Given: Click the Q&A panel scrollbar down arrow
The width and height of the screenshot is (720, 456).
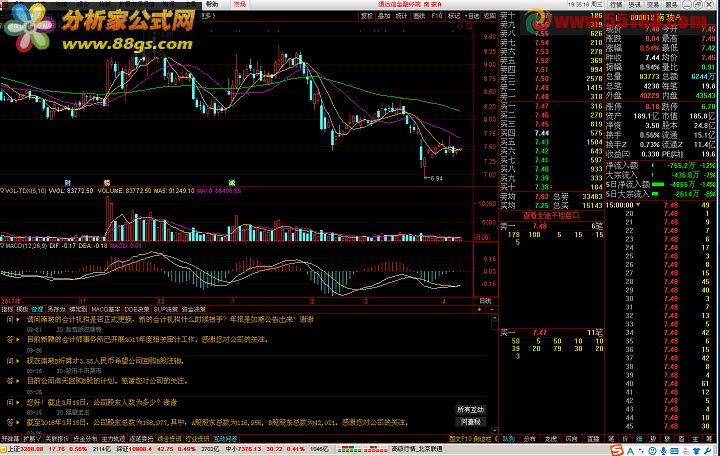Looking at the screenshot, I should (495, 431).
